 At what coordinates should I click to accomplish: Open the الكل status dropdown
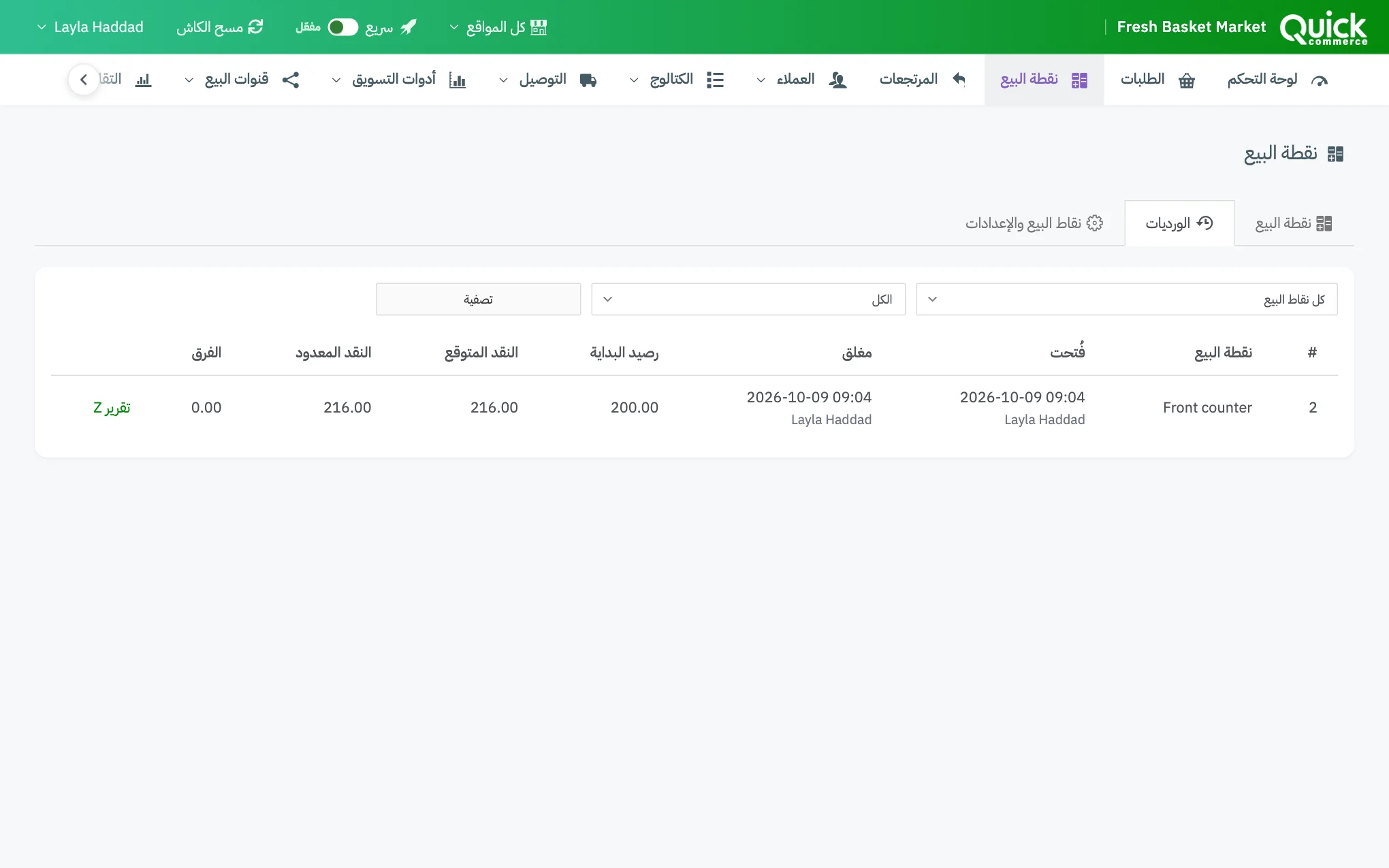748,300
